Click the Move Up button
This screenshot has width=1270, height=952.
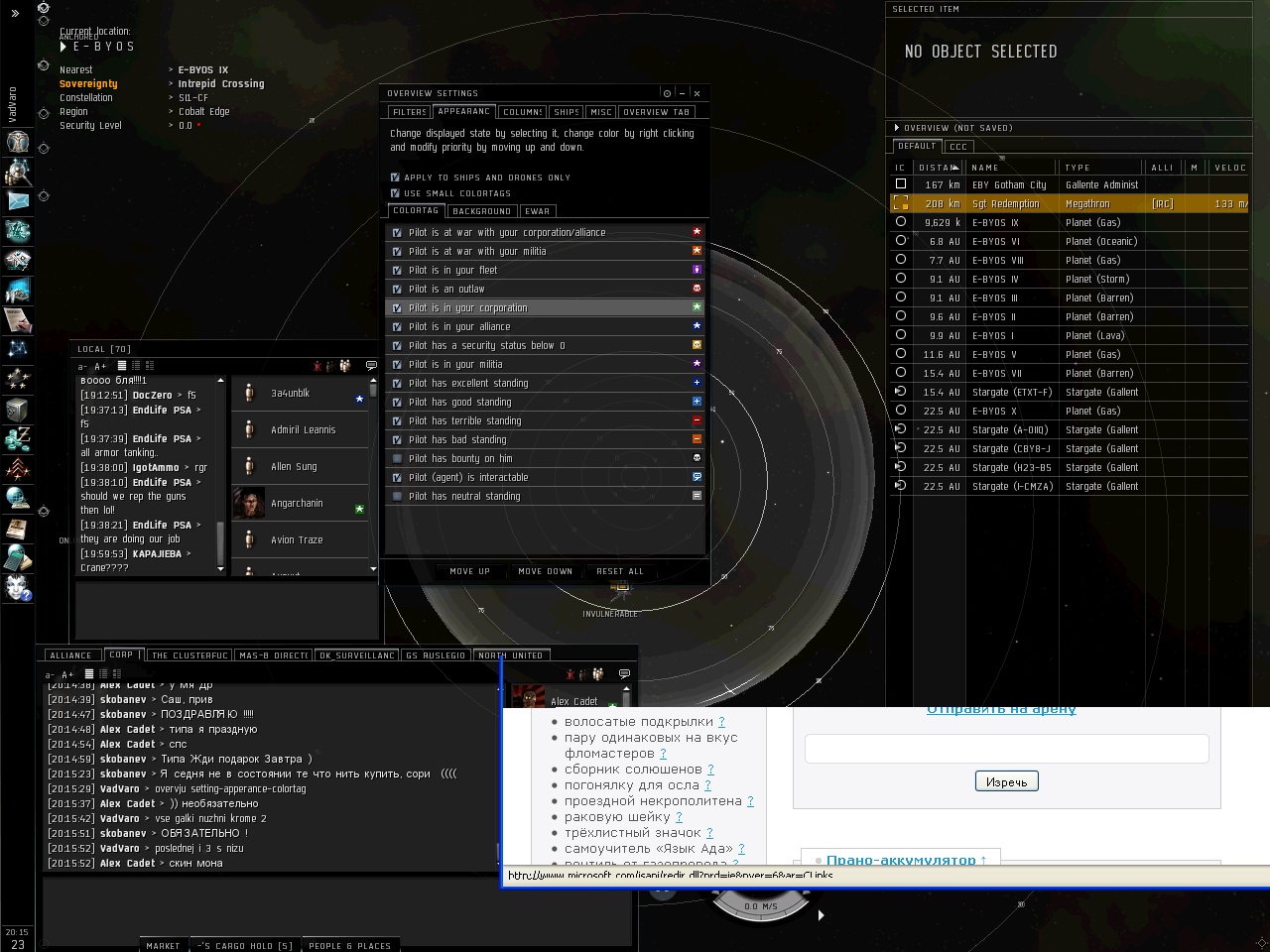[x=469, y=571]
